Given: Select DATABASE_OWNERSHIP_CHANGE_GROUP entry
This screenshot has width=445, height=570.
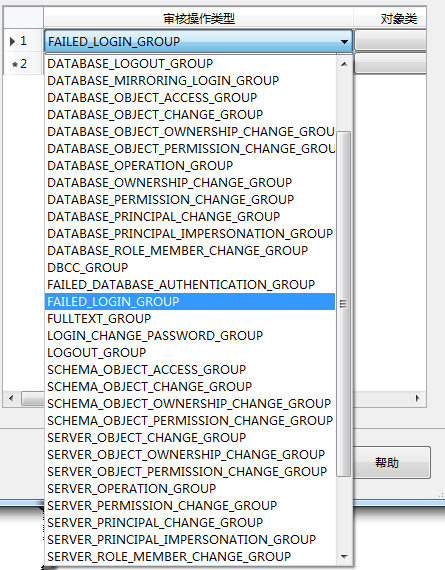Looking at the screenshot, I should point(190,183).
